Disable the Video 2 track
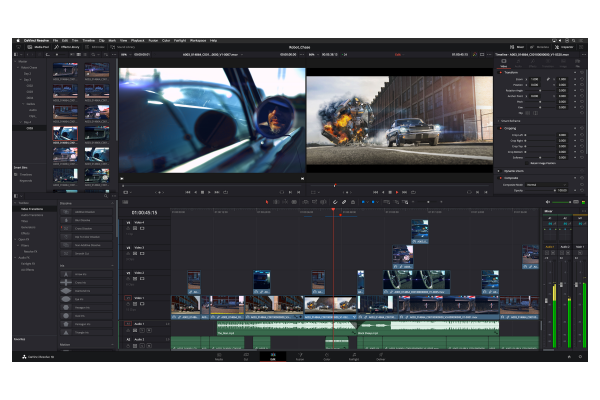 pos(142,279)
